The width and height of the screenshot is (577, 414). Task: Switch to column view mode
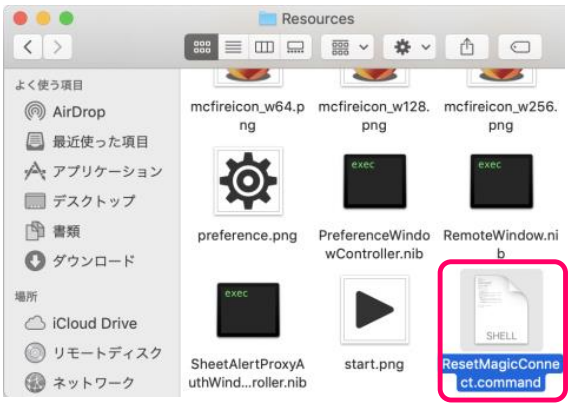click(264, 47)
